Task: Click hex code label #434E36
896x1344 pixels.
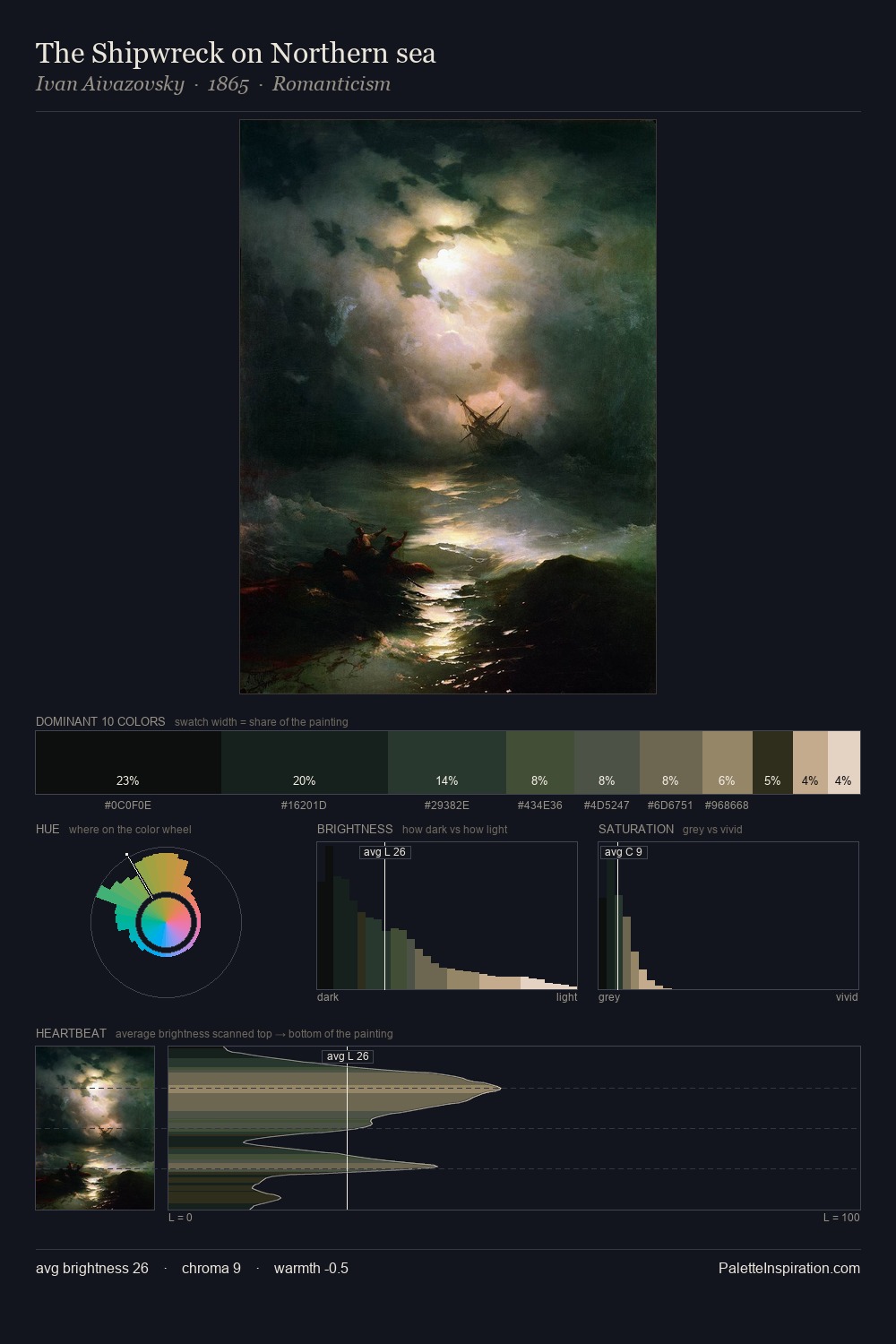Action: point(540,806)
